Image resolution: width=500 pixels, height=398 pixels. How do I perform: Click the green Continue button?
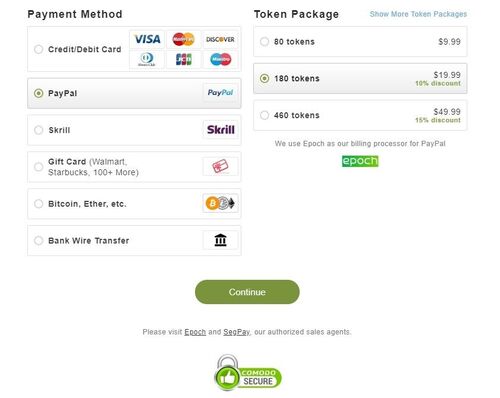247,292
